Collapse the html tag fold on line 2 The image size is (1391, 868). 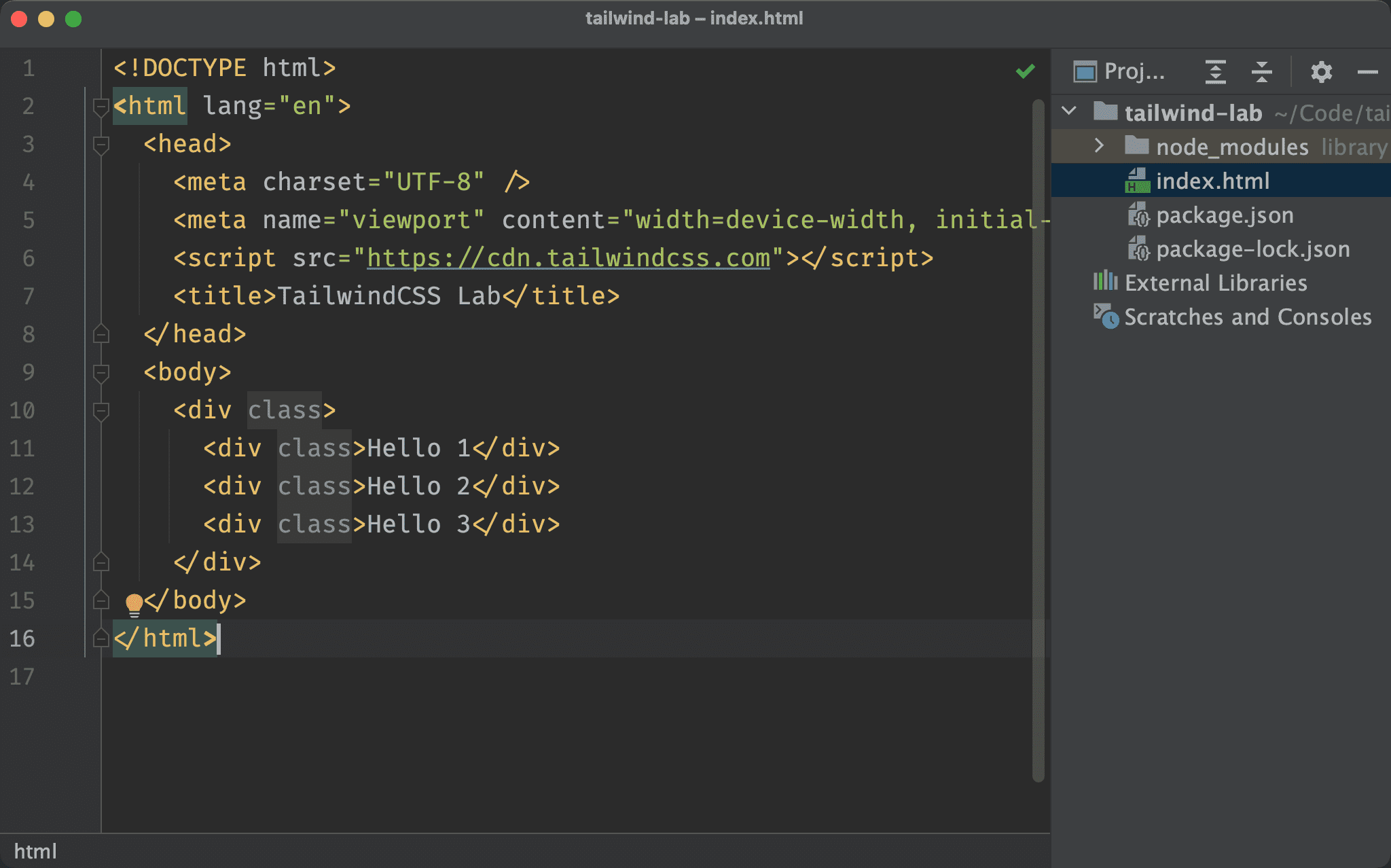pyautogui.click(x=101, y=107)
